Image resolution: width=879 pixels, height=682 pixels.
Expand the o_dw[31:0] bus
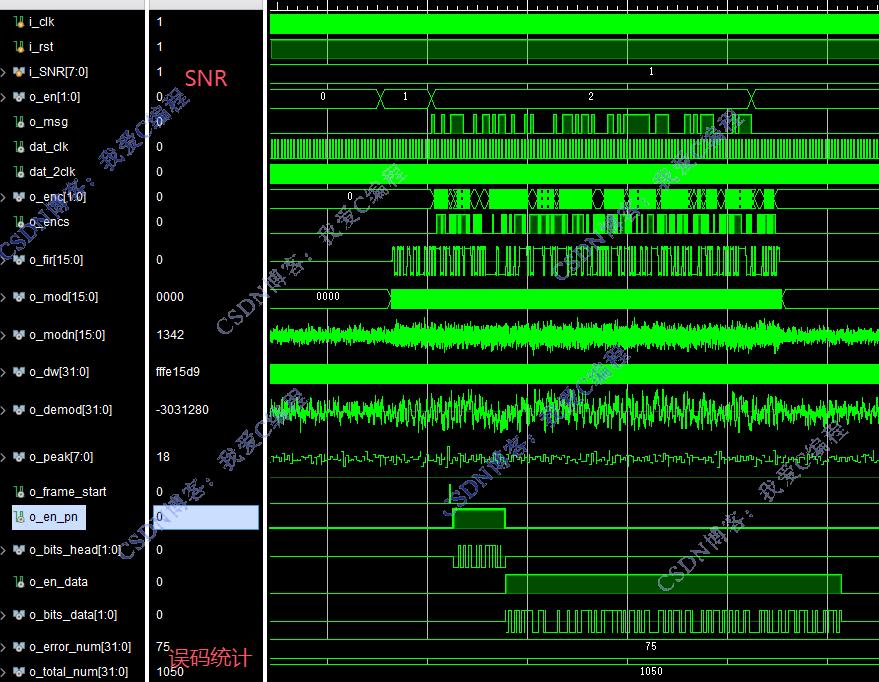(4, 372)
